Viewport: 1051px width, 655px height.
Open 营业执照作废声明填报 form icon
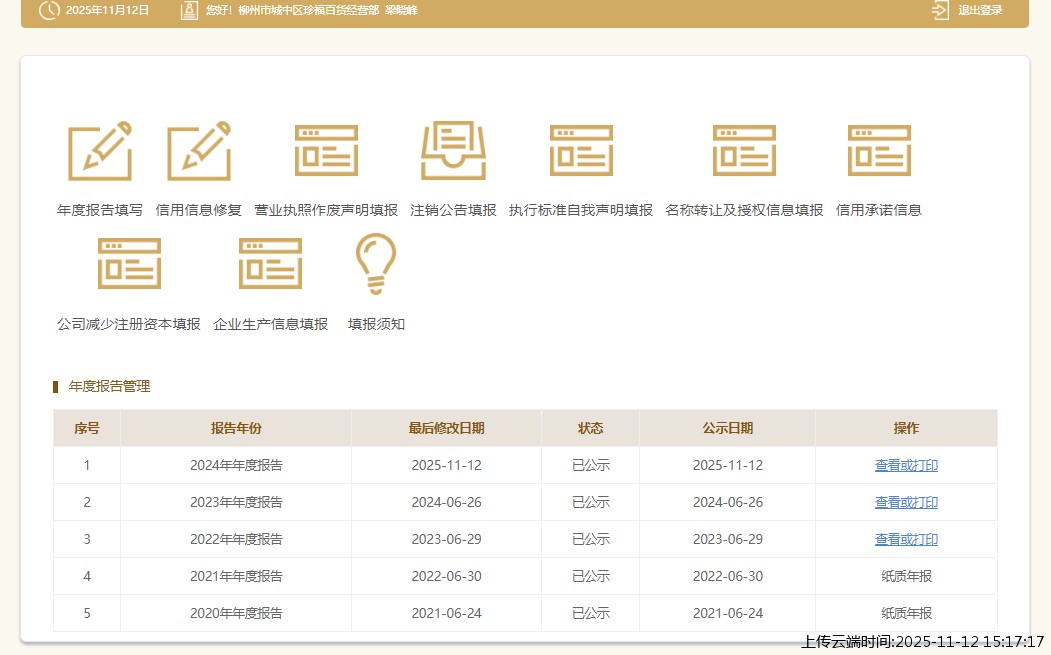(326, 151)
